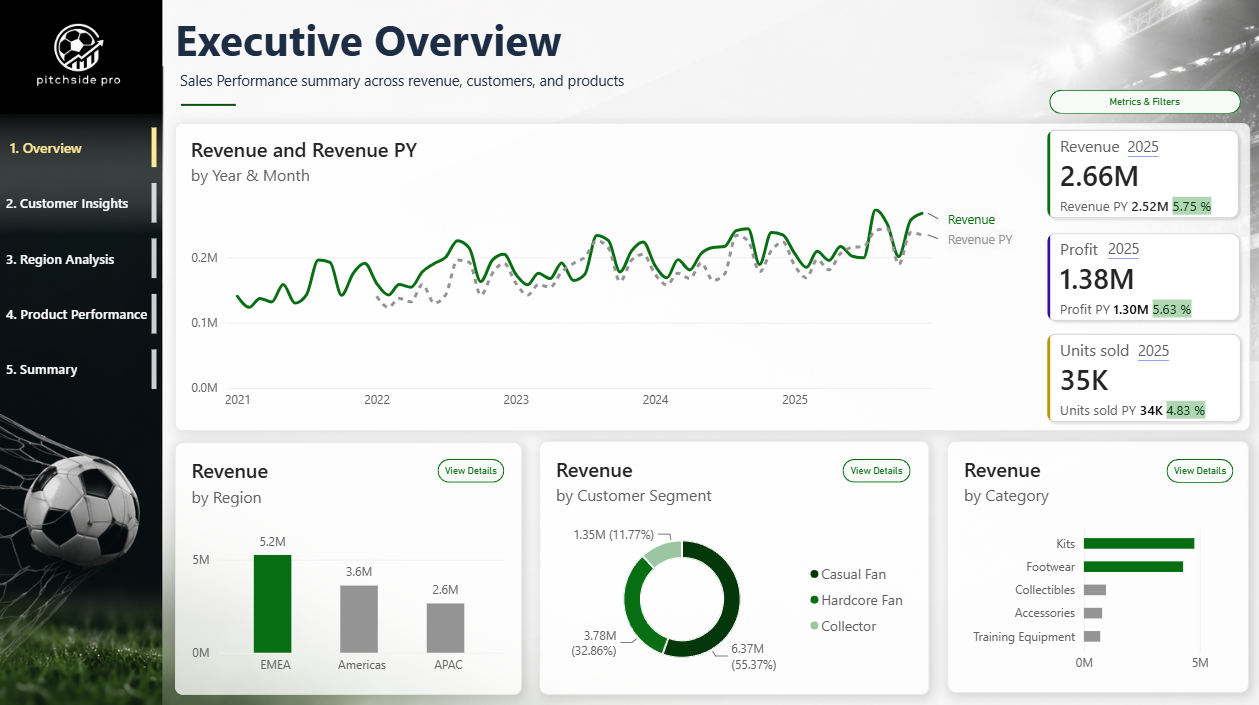Select the Training Equipment bar
Screen dimensions: 1259x705
1092,636
